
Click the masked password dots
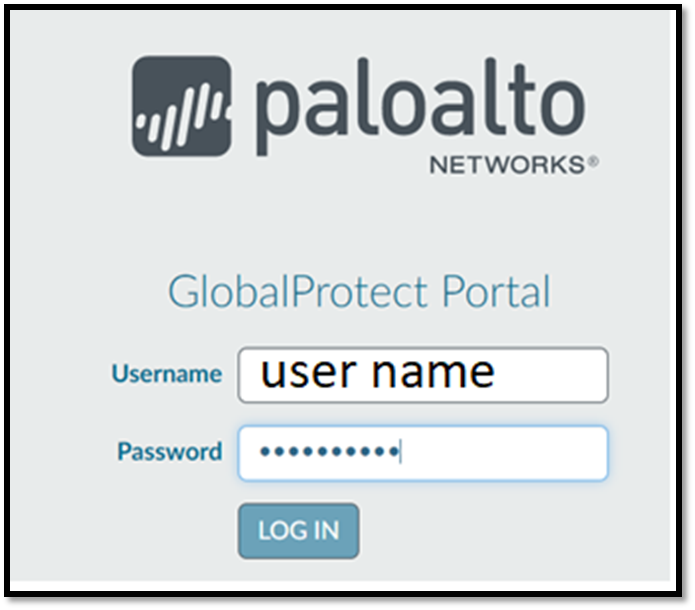pyautogui.click(x=329, y=452)
